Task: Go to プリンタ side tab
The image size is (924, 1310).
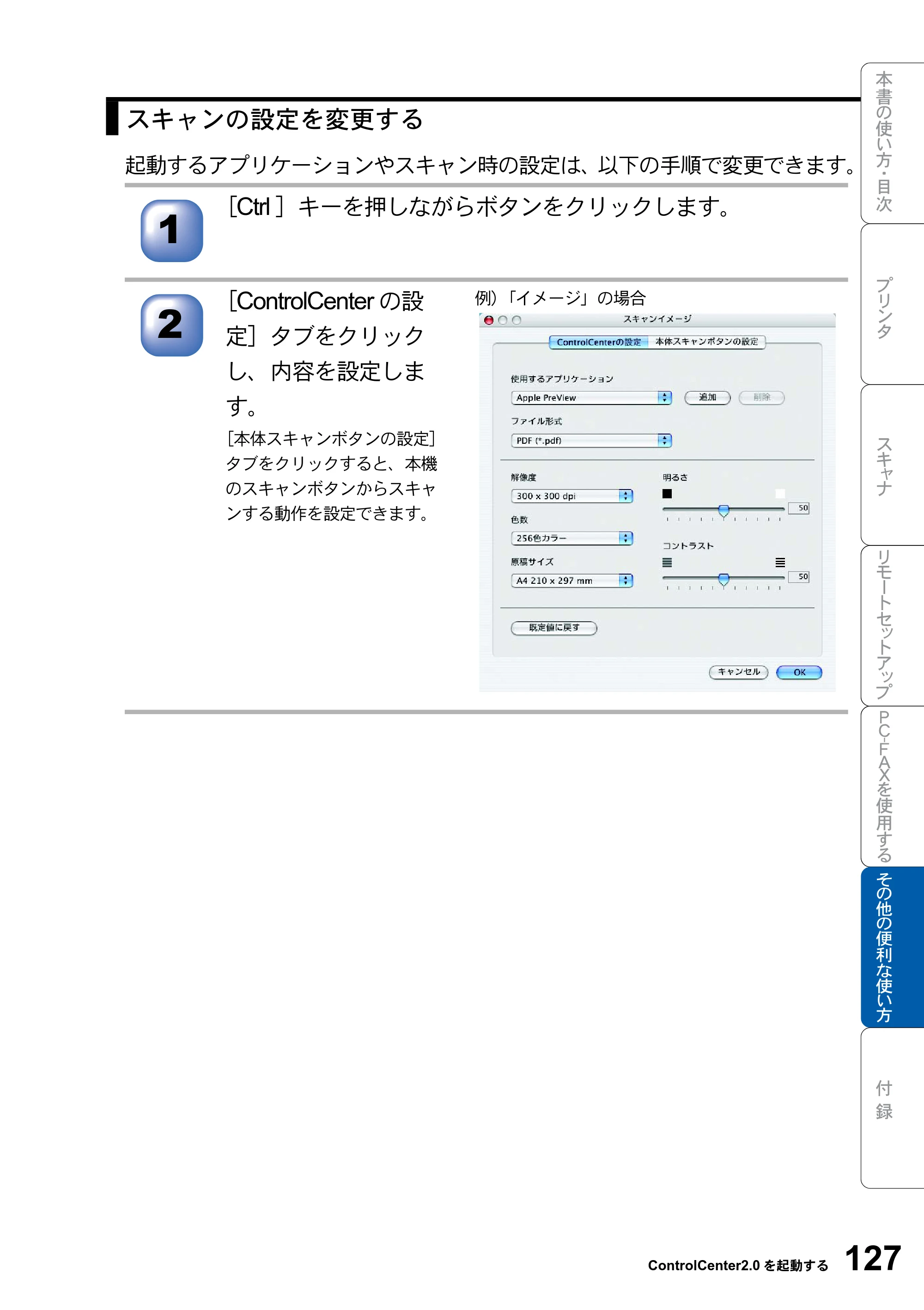Action: click(892, 304)
